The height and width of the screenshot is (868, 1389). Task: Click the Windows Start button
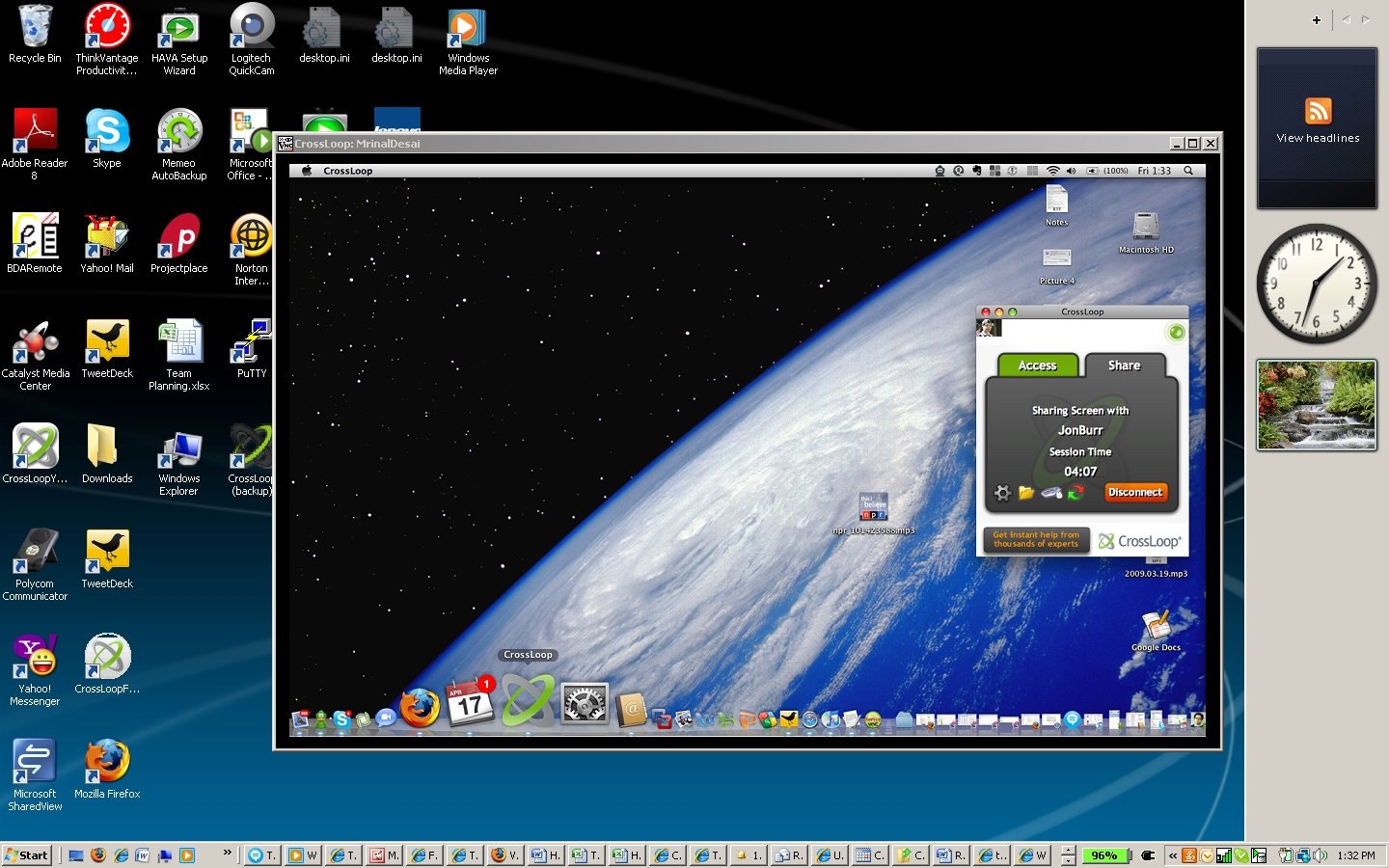tap(27, 855)
